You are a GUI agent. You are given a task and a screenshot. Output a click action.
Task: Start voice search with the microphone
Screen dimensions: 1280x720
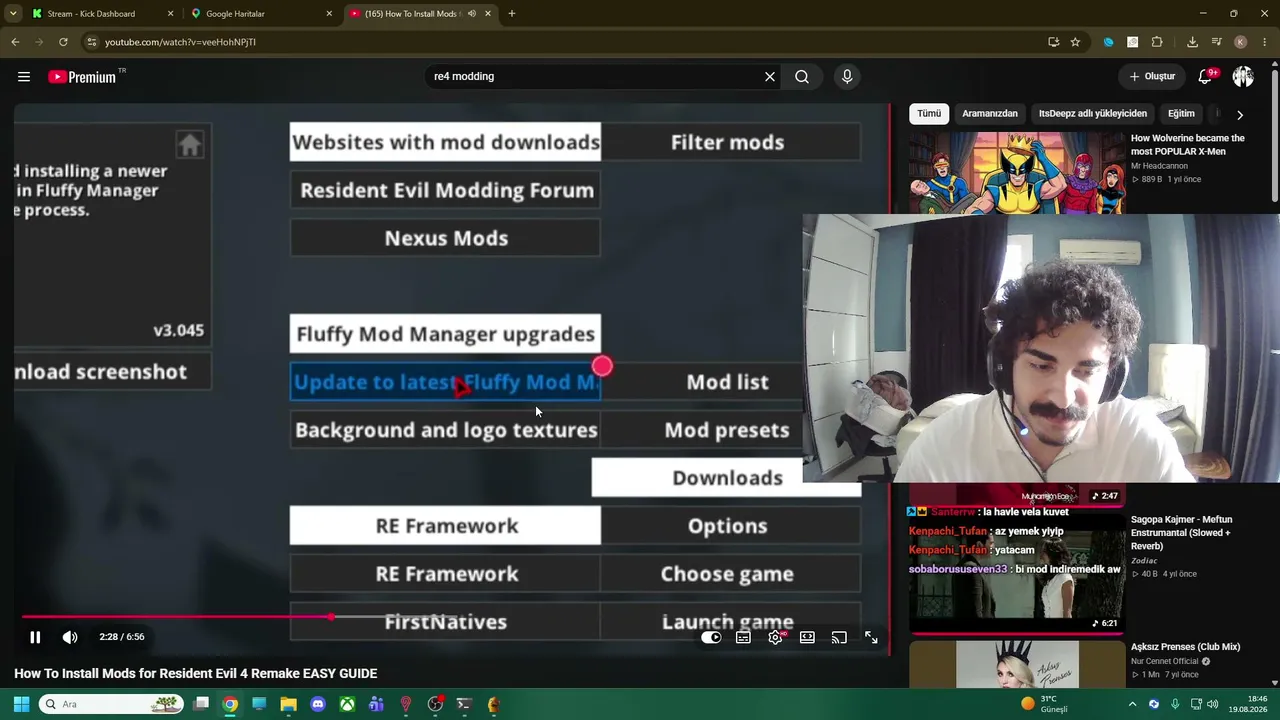847,77
